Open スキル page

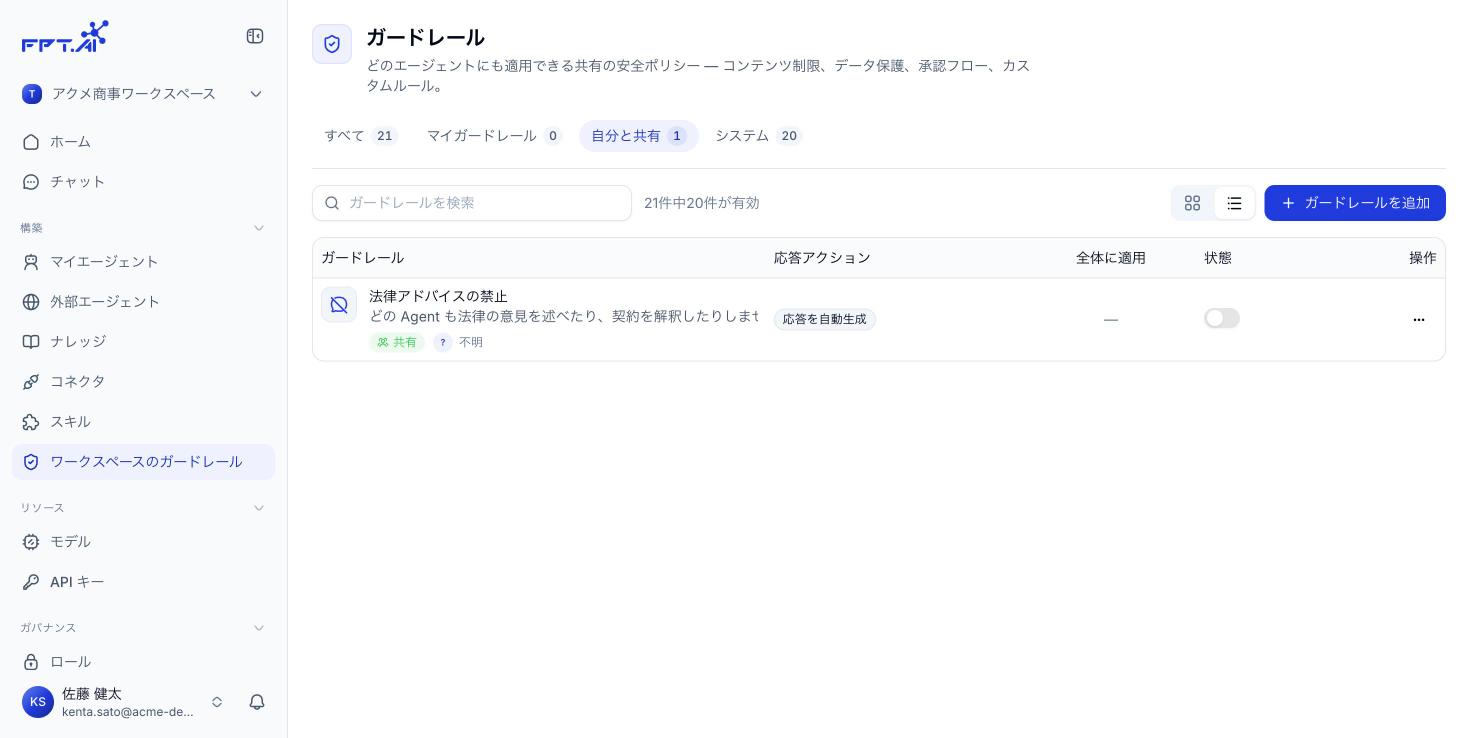pyautogui.click(x=143, y=422)
